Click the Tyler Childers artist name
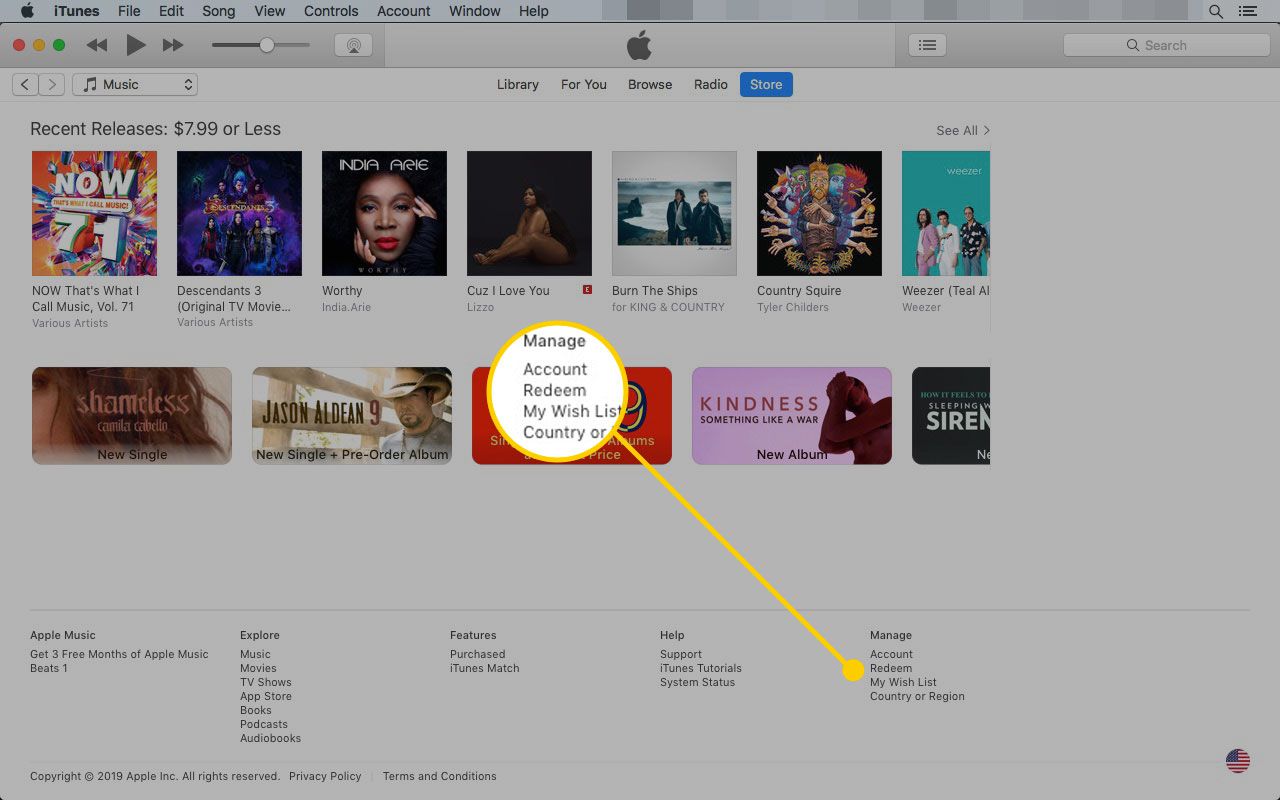The height and width of the screenshot is (800, 1280). point(793,307)
